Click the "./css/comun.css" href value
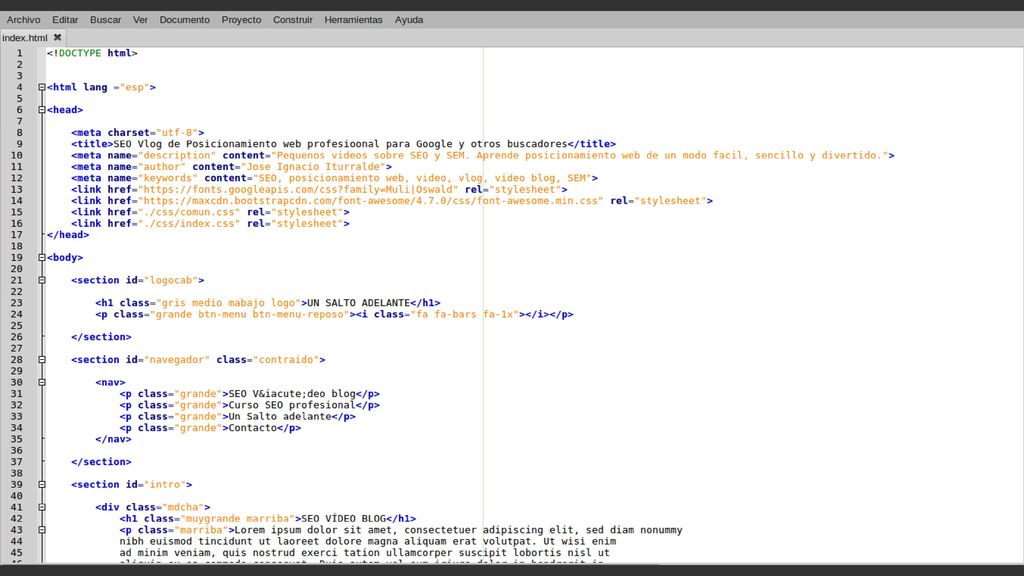 (x=189, y=212)
